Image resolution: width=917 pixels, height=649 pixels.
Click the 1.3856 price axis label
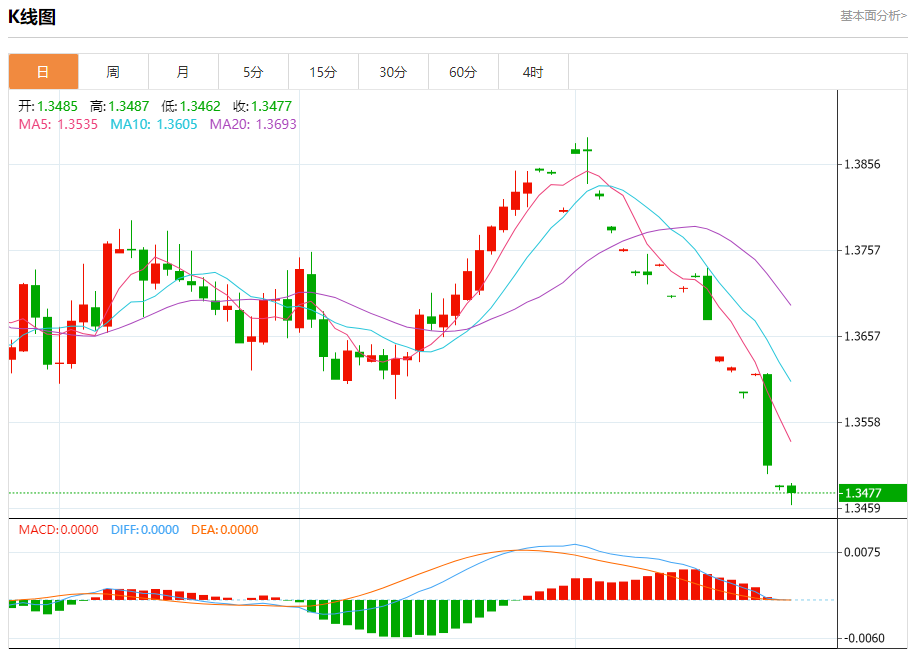click(862, 164)
